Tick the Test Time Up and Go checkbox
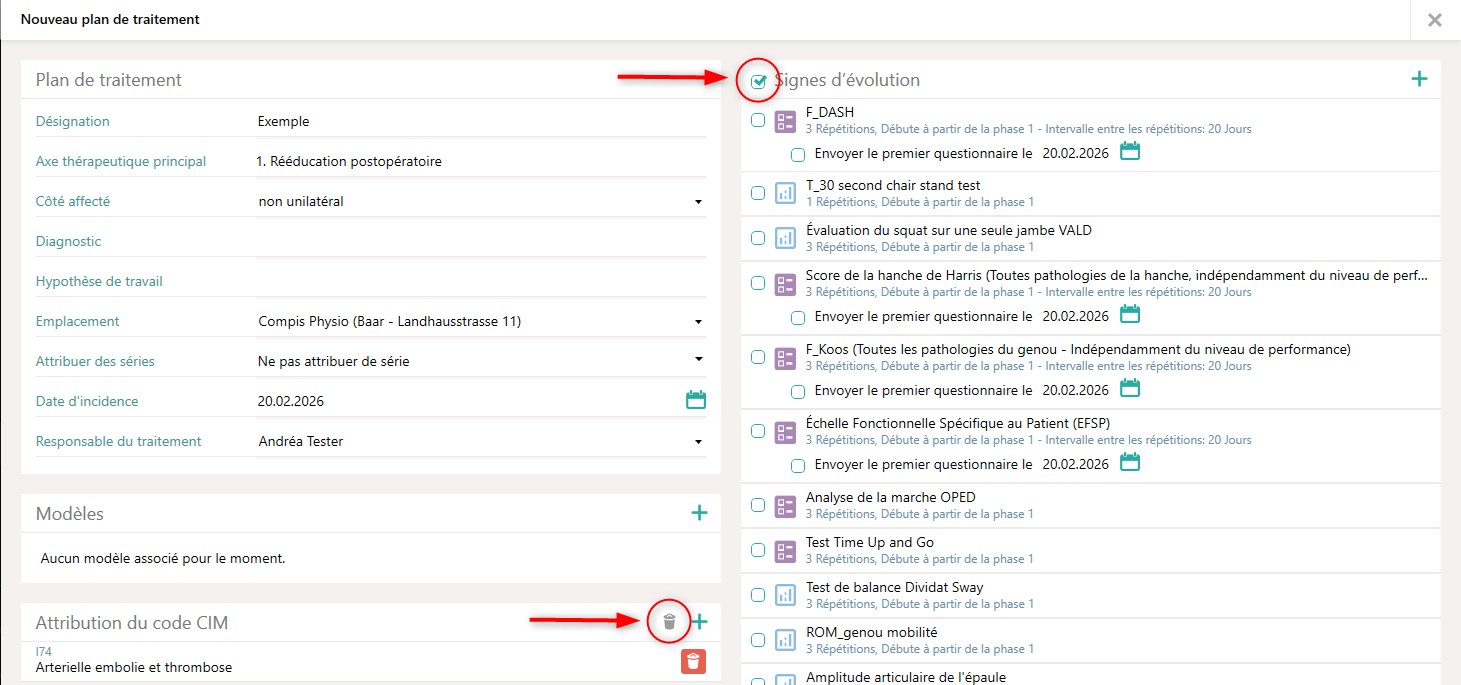Image resolution: width=1461 pixels, height=685 pixels. coord(758,550)
